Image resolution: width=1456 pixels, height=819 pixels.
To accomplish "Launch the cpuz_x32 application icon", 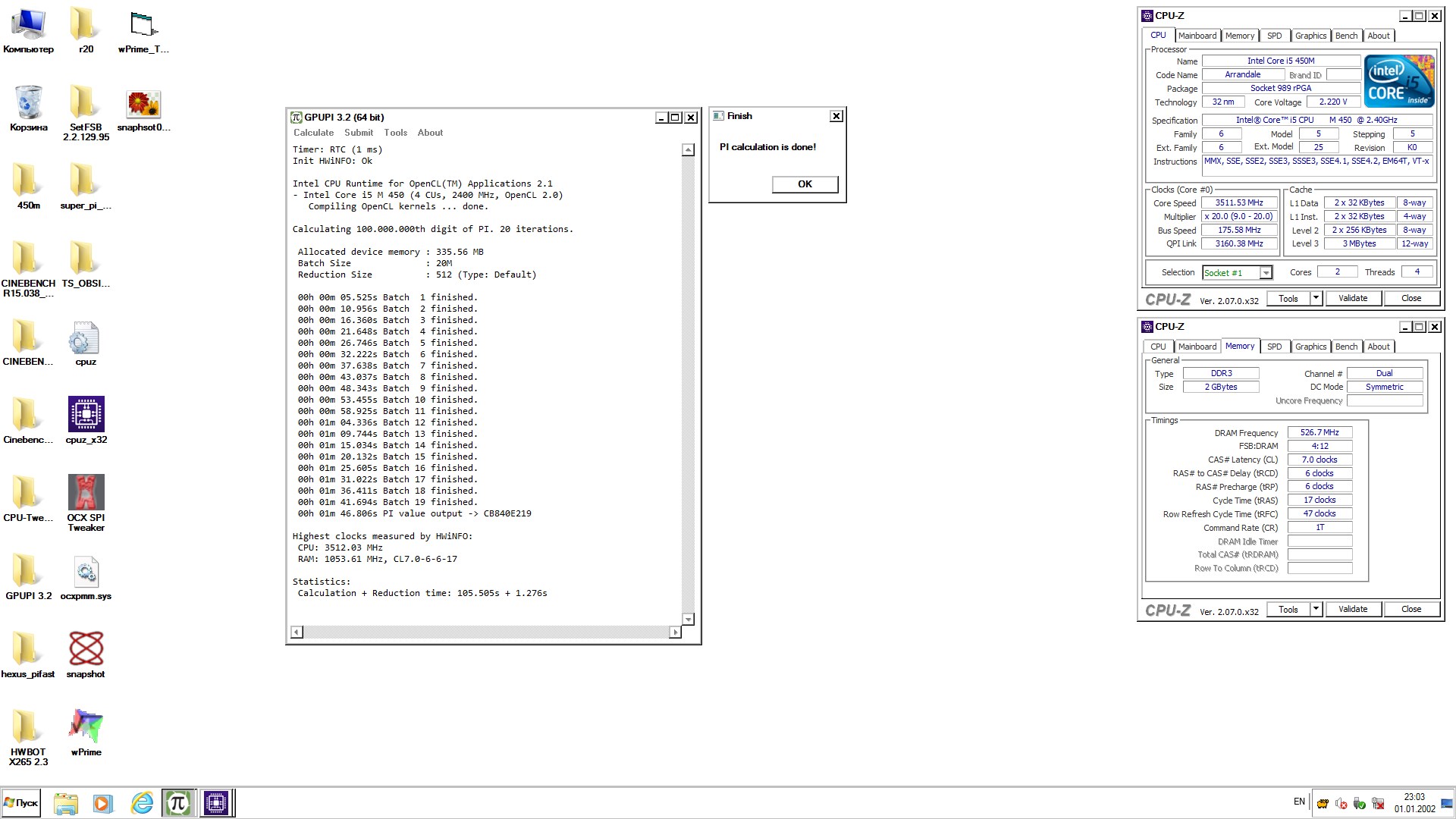I will pyautogui.click(x=86, y=422).
